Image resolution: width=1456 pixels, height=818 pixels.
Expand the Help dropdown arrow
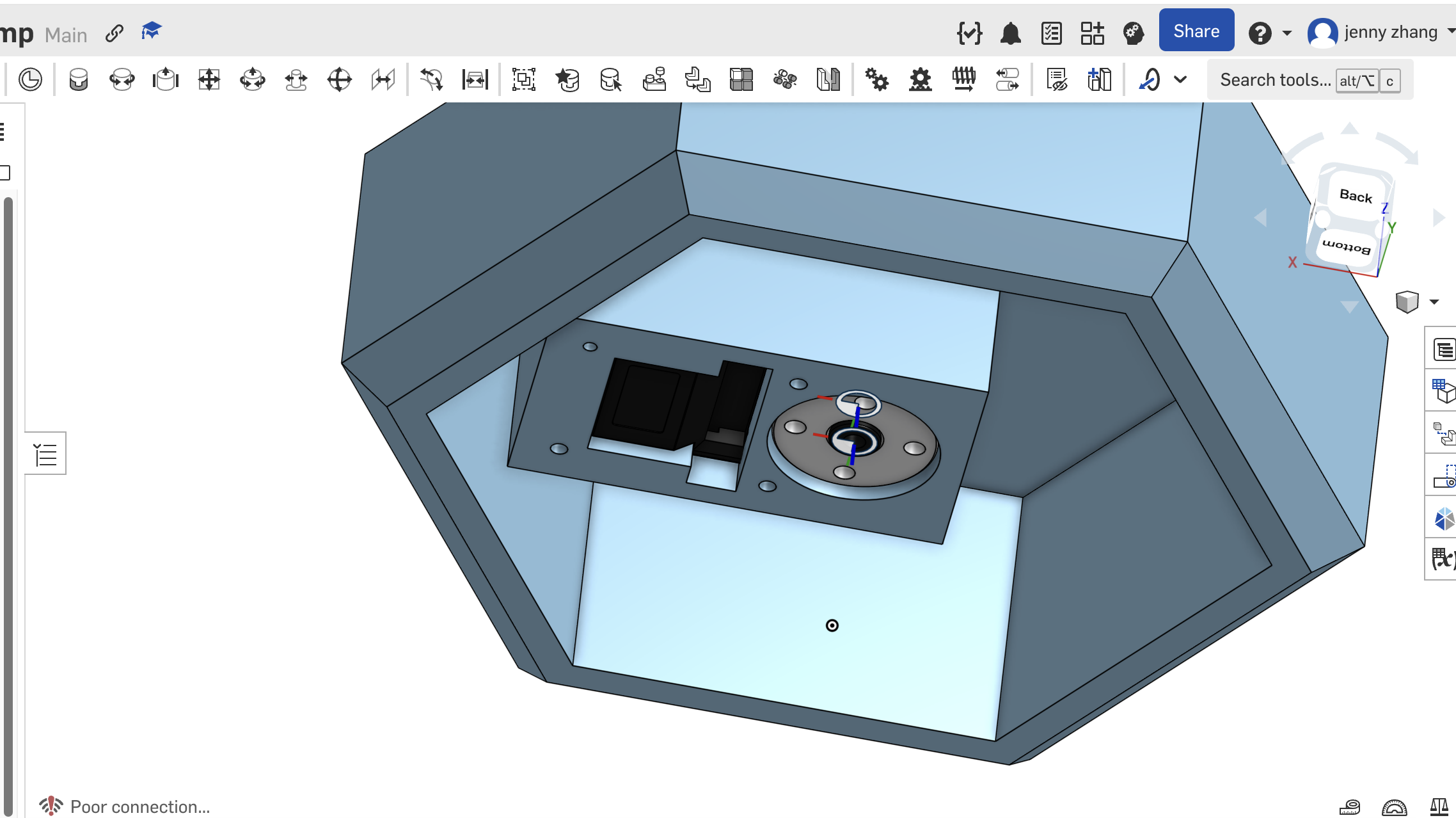(1287, 33)
